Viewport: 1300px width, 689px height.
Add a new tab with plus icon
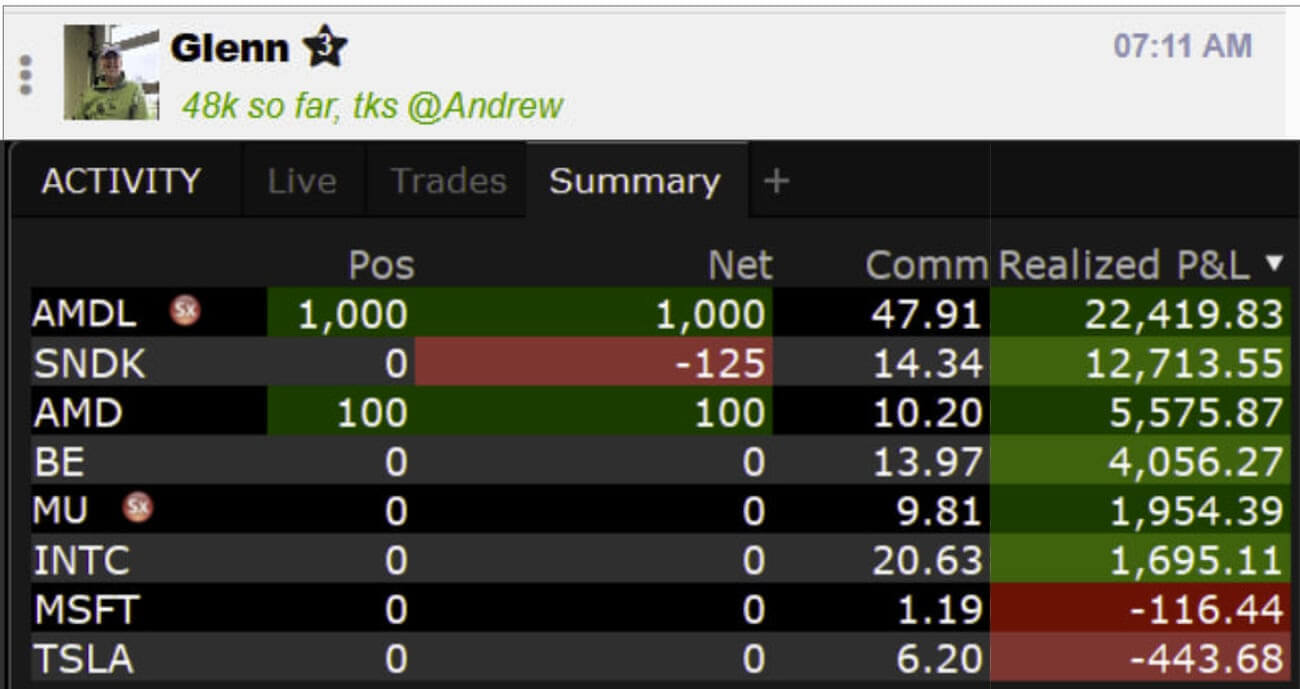[776, 181]
